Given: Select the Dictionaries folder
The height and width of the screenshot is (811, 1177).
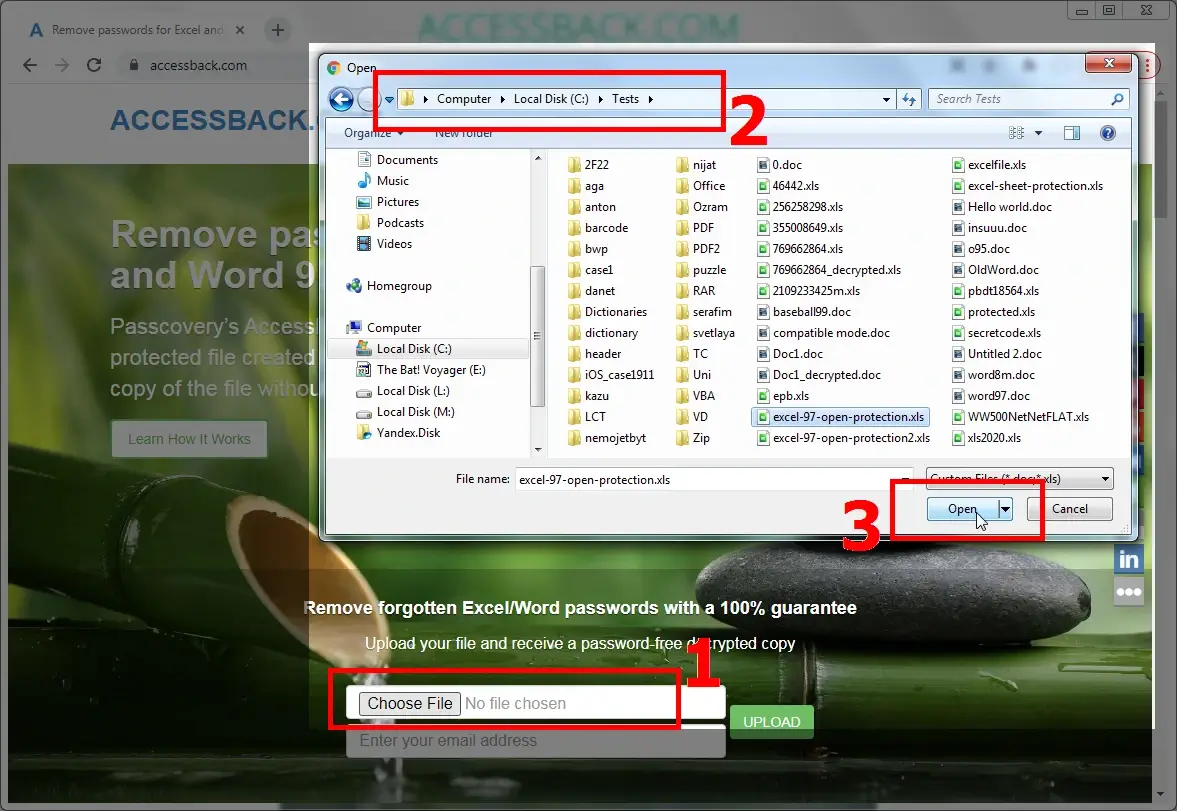Looking at the screenshot, I should pyautogui.click(x=607, y=312).
